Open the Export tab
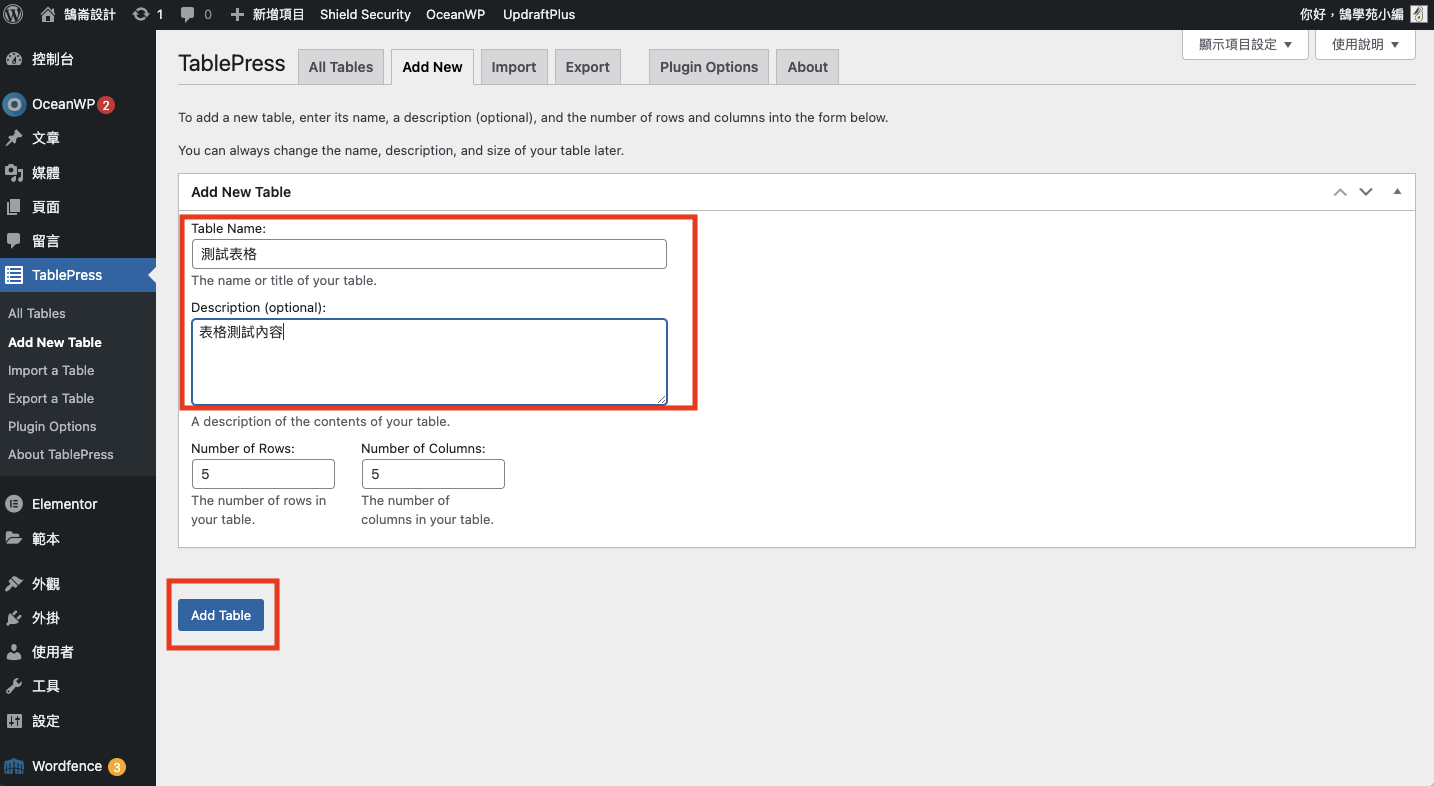This screenshot has height=786, width=1434. pos(588,67)
